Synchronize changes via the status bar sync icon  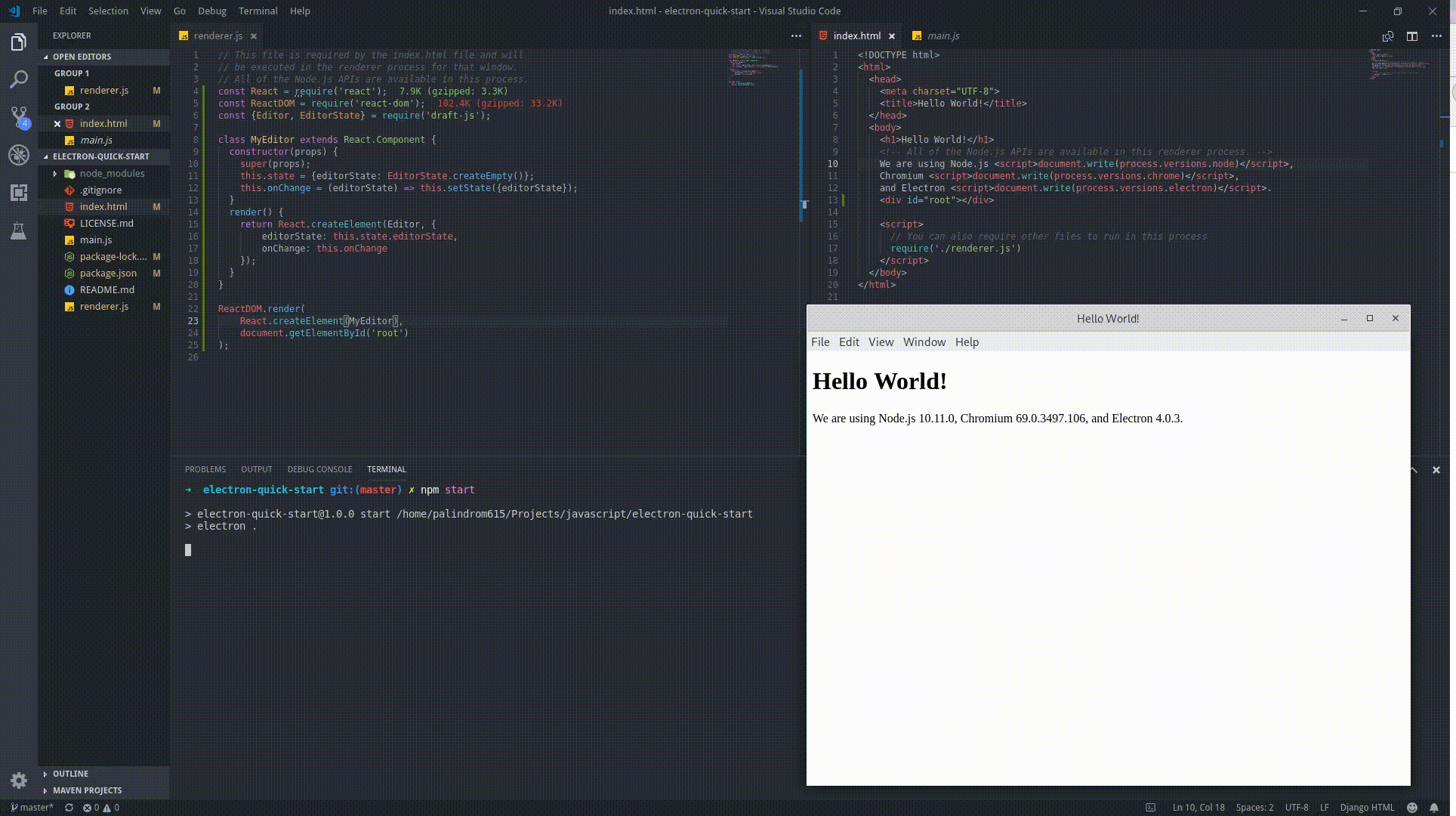68,807
